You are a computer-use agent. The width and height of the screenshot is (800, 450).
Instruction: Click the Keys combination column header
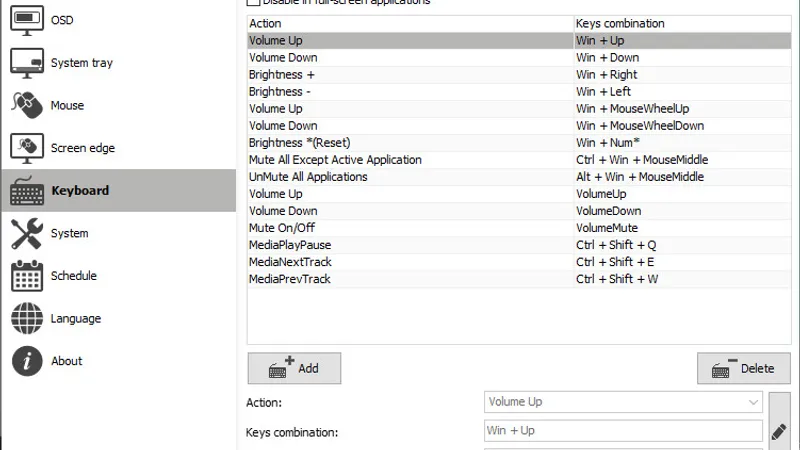682,23
